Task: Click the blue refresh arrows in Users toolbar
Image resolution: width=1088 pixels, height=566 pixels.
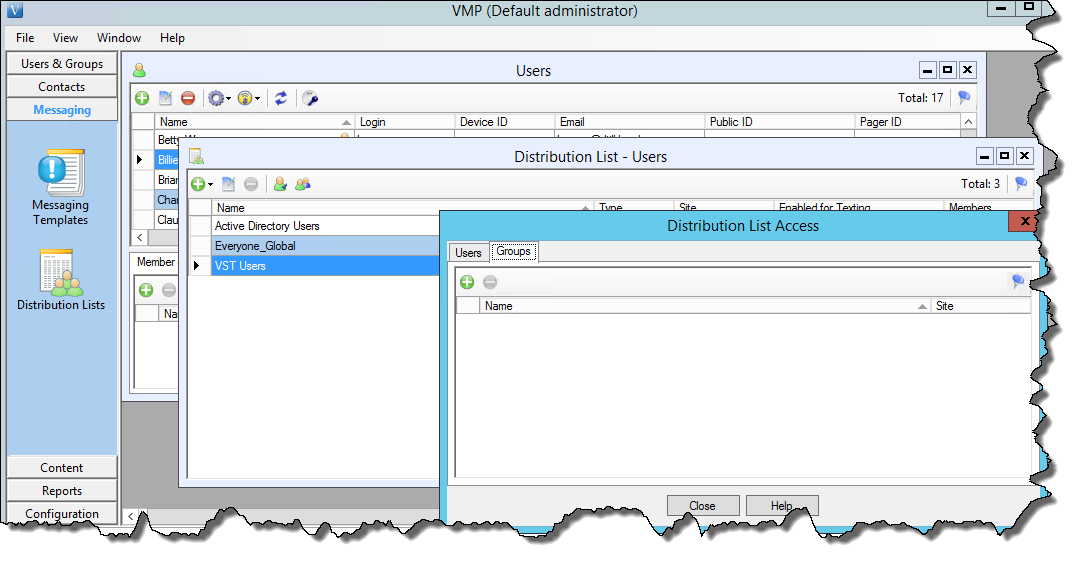Action: tap(282, 98)
